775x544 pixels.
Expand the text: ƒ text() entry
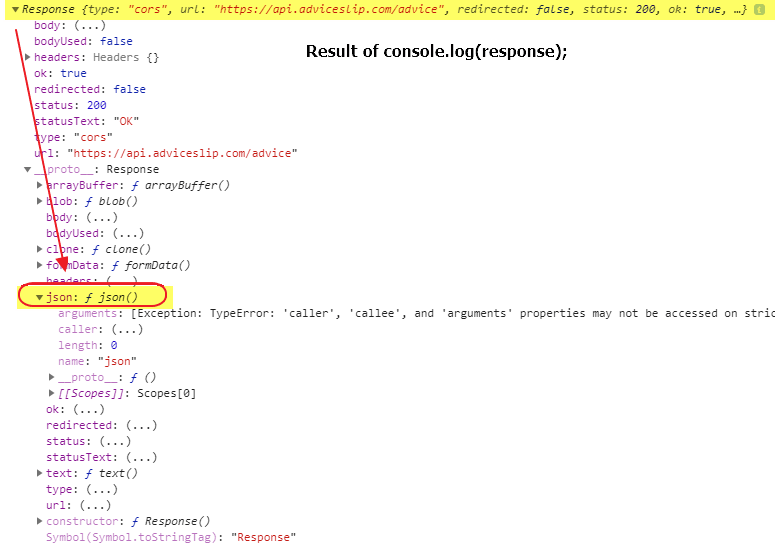click(x=40, y=473)
